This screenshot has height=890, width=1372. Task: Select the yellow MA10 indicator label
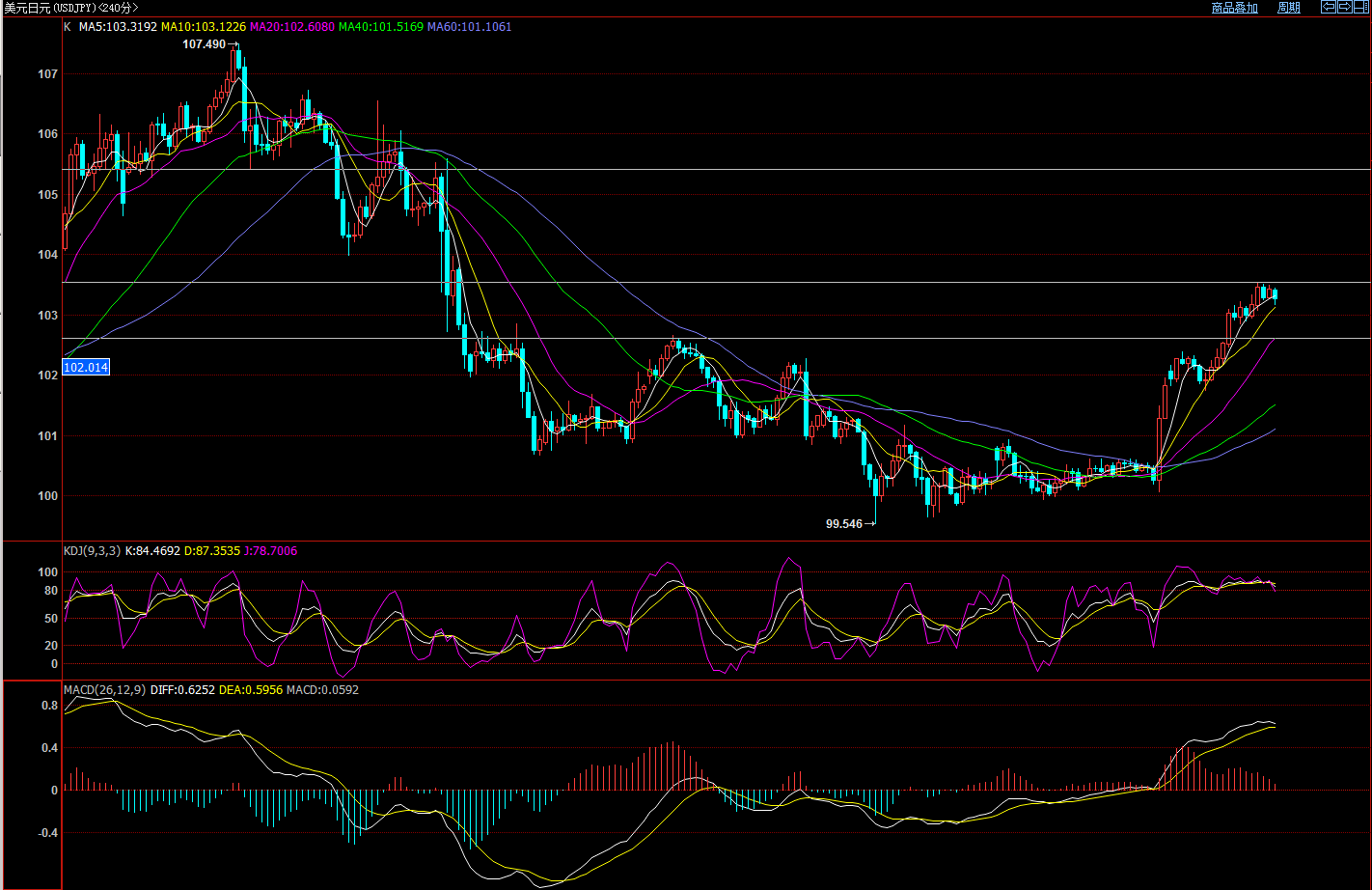202,27
